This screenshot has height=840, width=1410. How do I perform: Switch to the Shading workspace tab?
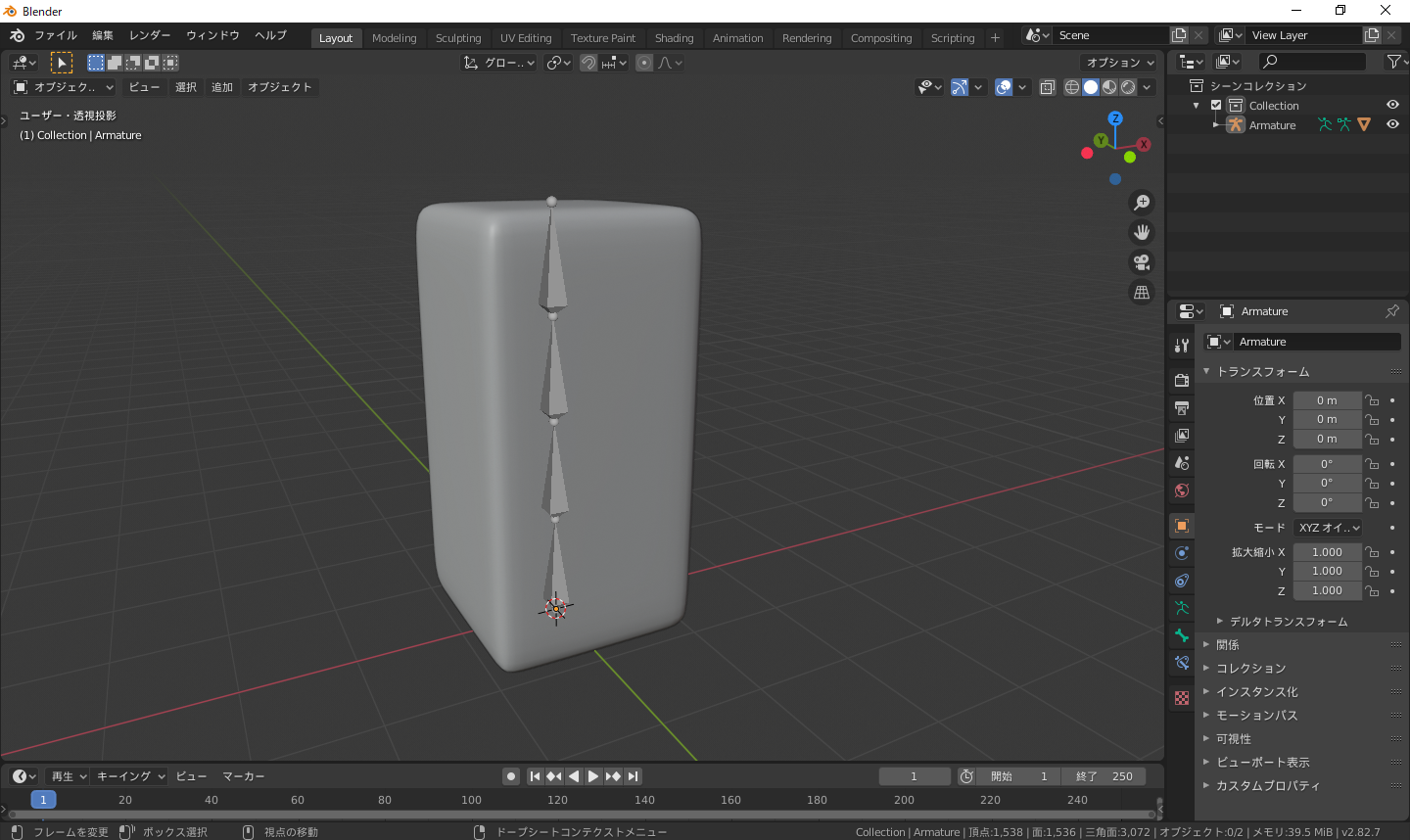coord(674,38)
